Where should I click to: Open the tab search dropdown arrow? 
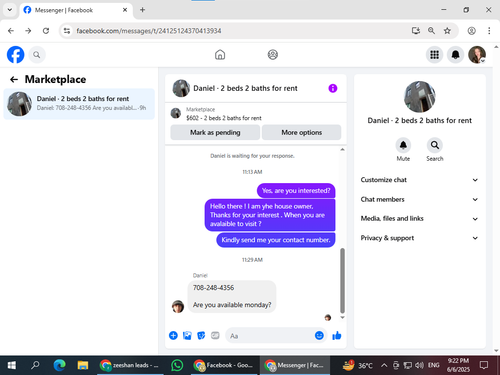point(10,10)
